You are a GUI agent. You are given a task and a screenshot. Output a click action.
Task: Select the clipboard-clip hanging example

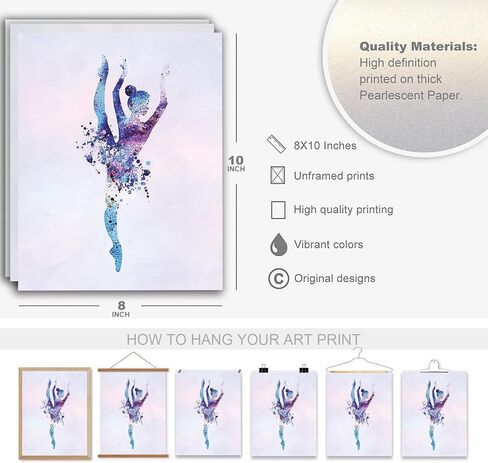(x=434, y=409)
